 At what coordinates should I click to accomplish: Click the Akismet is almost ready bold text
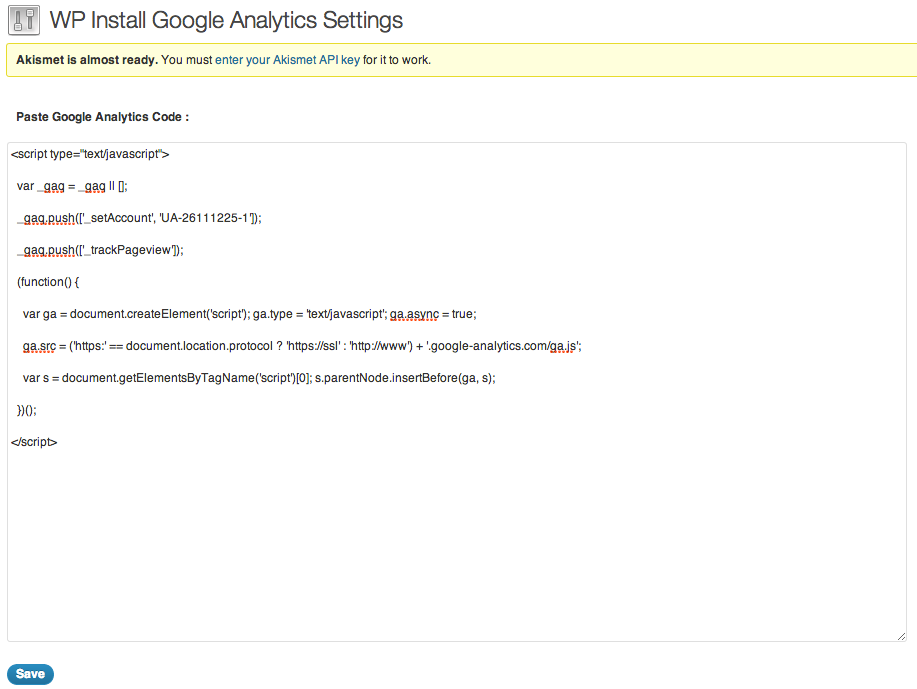click(87, 60)
